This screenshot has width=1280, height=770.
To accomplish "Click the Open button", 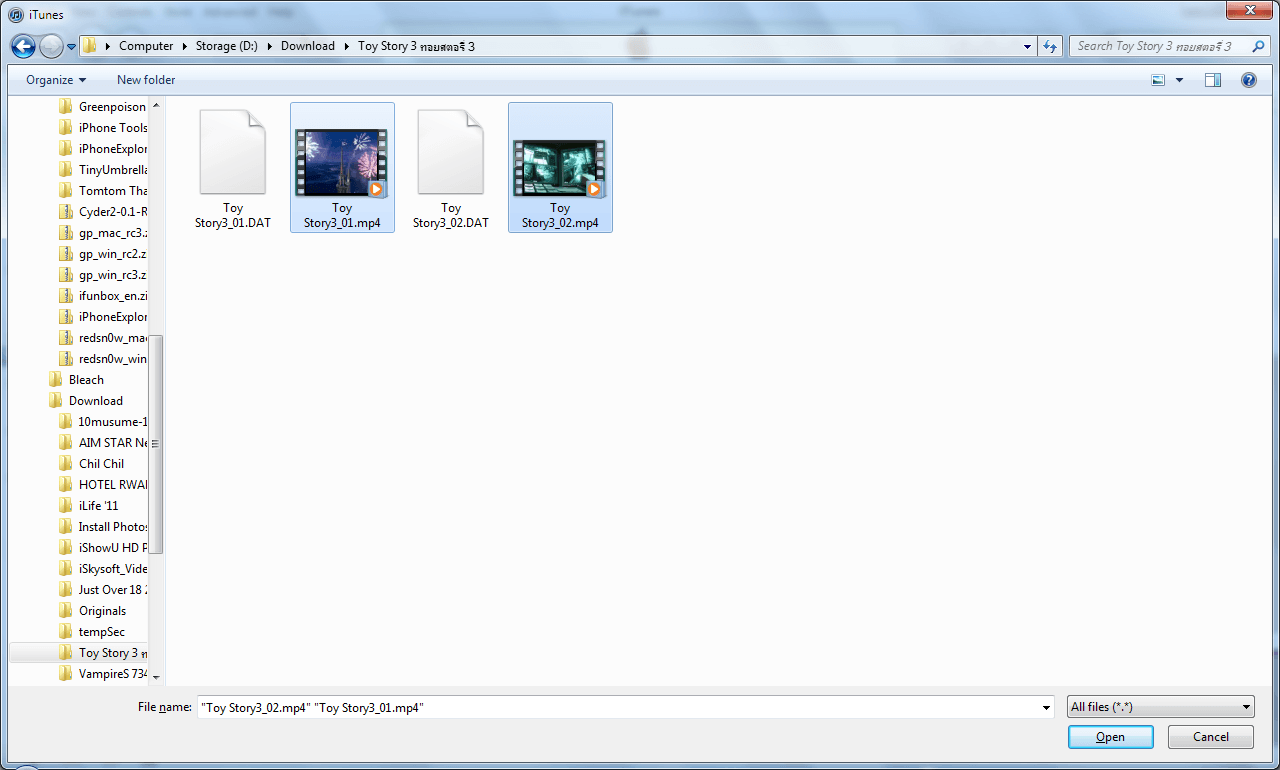I will click(x=1110, y=737).
